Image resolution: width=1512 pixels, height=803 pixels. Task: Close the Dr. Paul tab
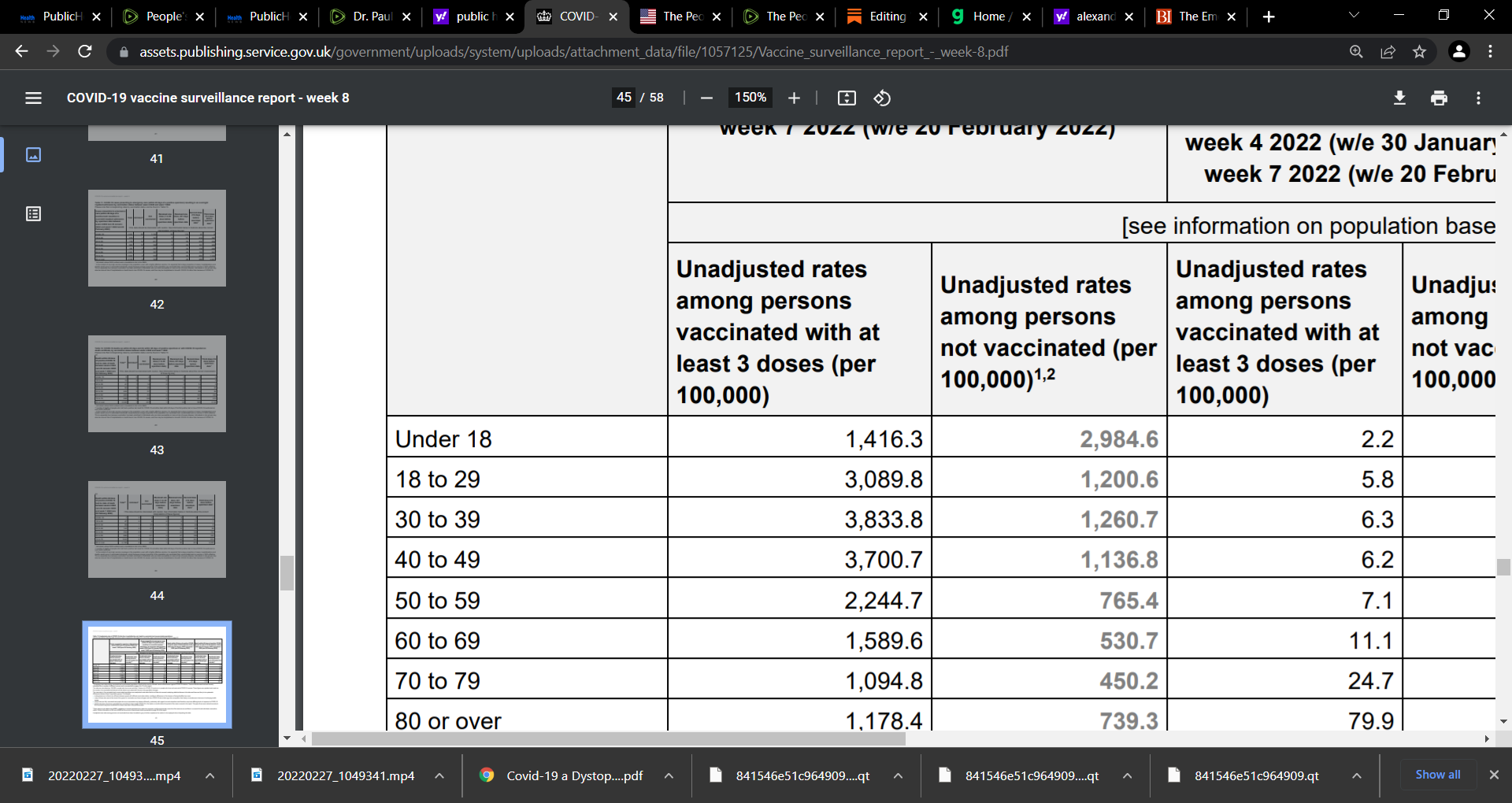point(406,17)
